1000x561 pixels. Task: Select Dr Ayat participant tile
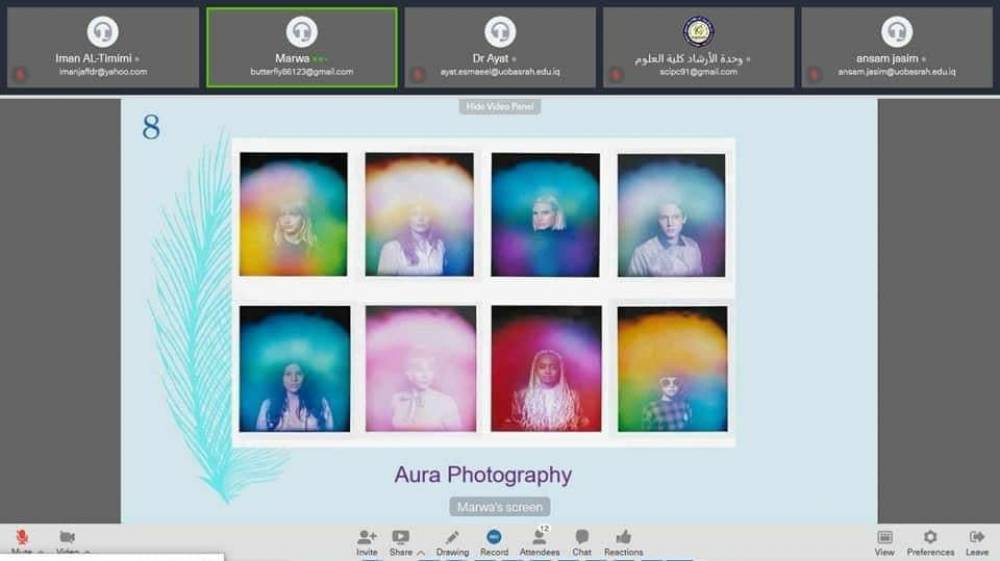(500, 47)
